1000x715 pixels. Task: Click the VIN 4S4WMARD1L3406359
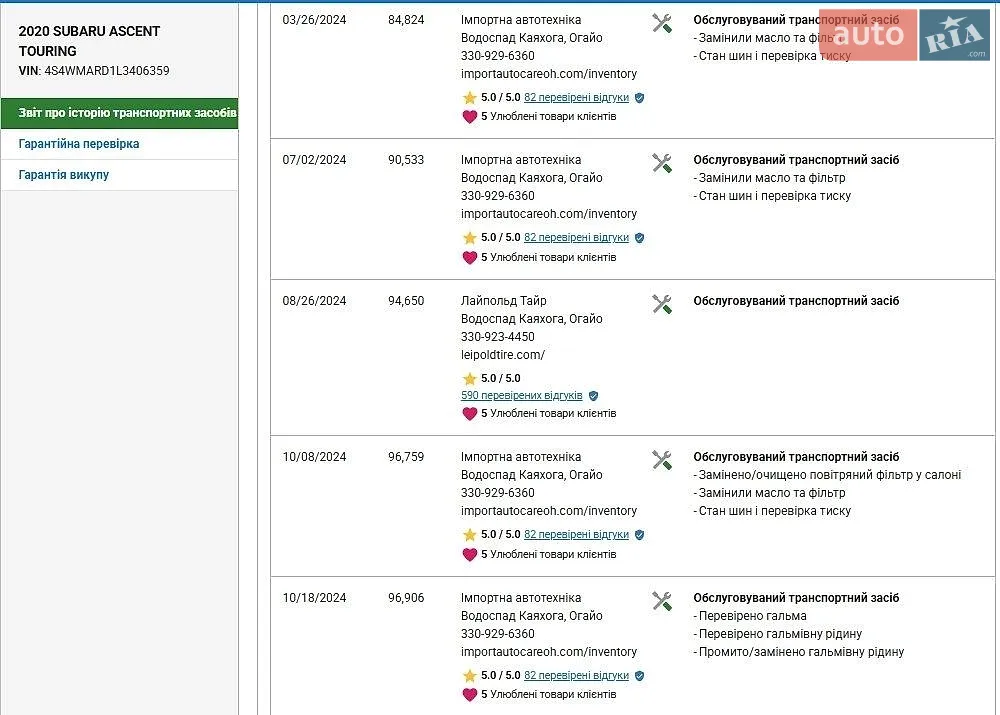point(107,71)
